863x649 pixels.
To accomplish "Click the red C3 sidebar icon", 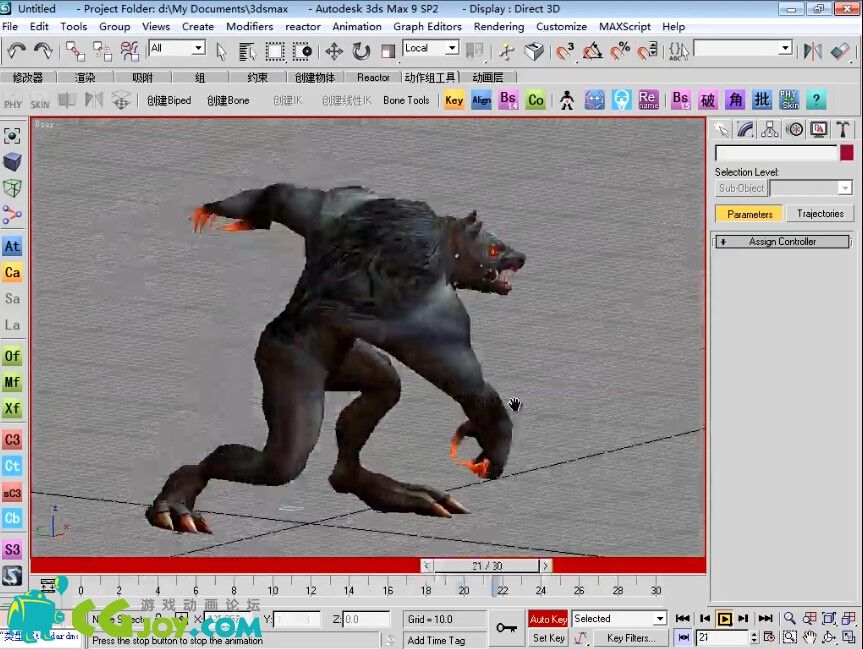I will 12,440.
